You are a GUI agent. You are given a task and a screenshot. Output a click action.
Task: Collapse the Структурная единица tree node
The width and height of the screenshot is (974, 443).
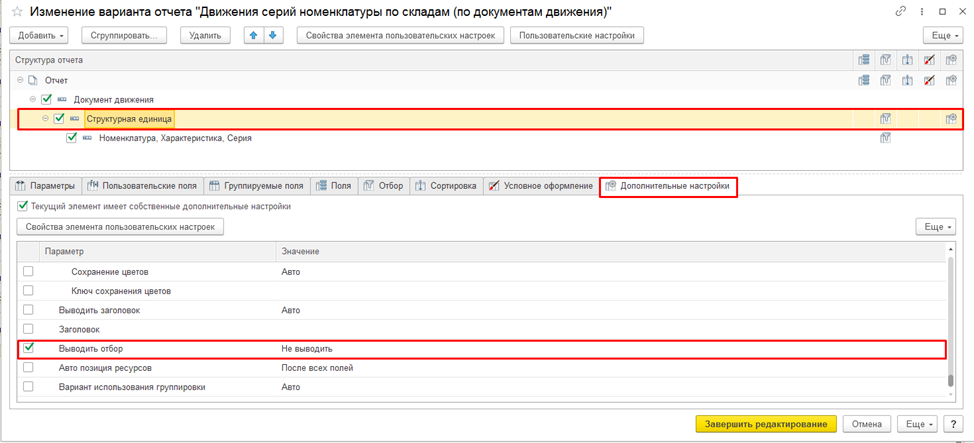[45, 119]
